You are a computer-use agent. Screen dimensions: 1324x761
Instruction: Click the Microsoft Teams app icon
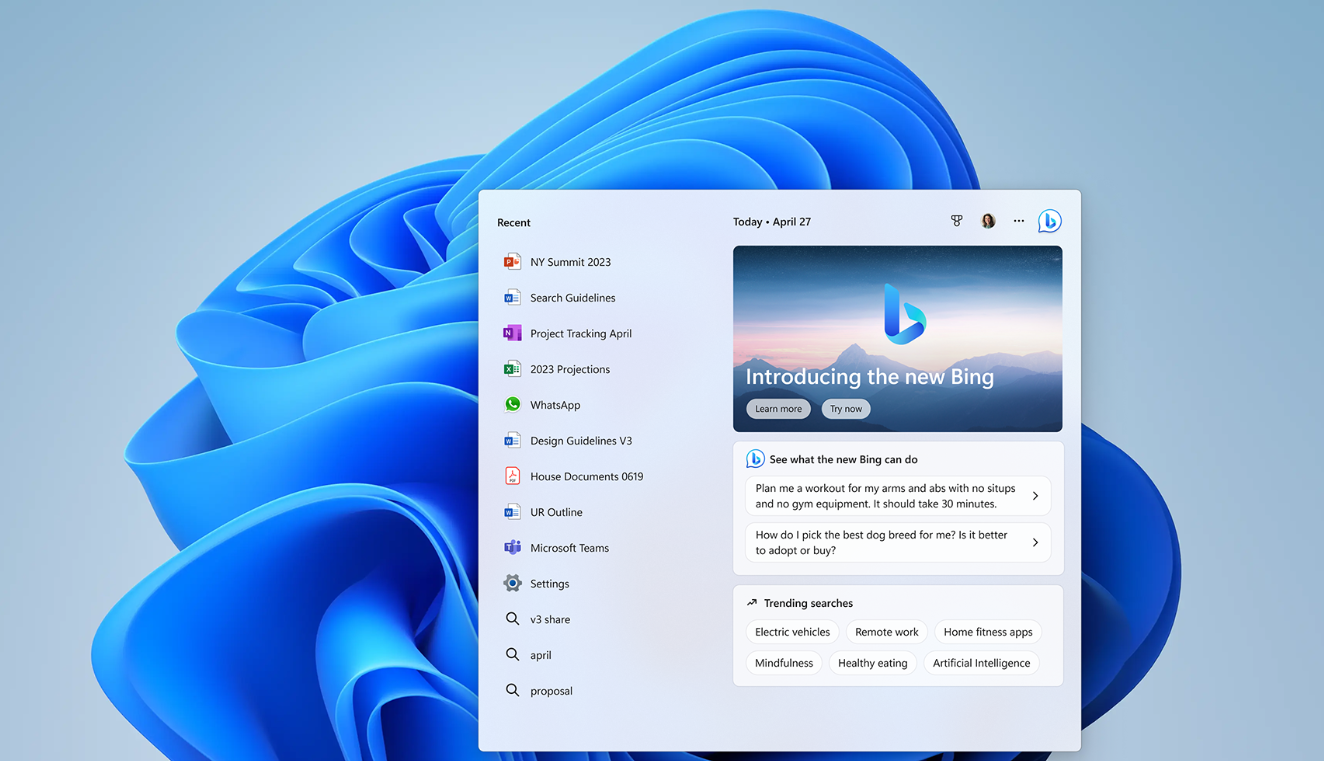pos(512,548)
